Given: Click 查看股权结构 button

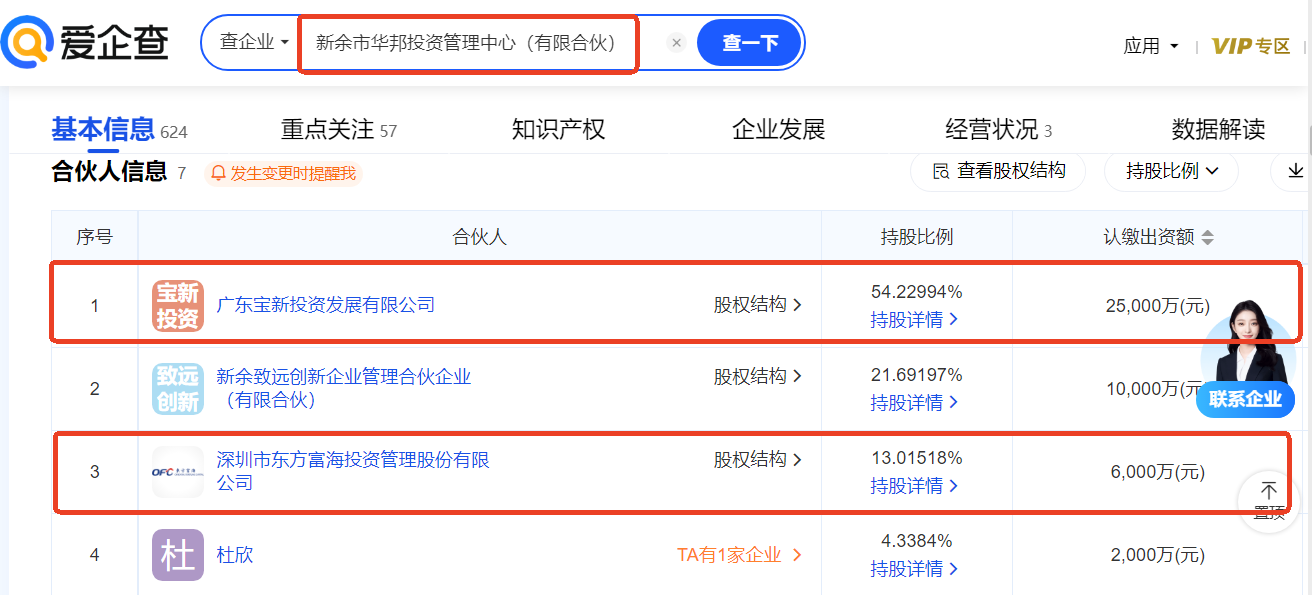Looking at the screenshot, I should (998, 171).
